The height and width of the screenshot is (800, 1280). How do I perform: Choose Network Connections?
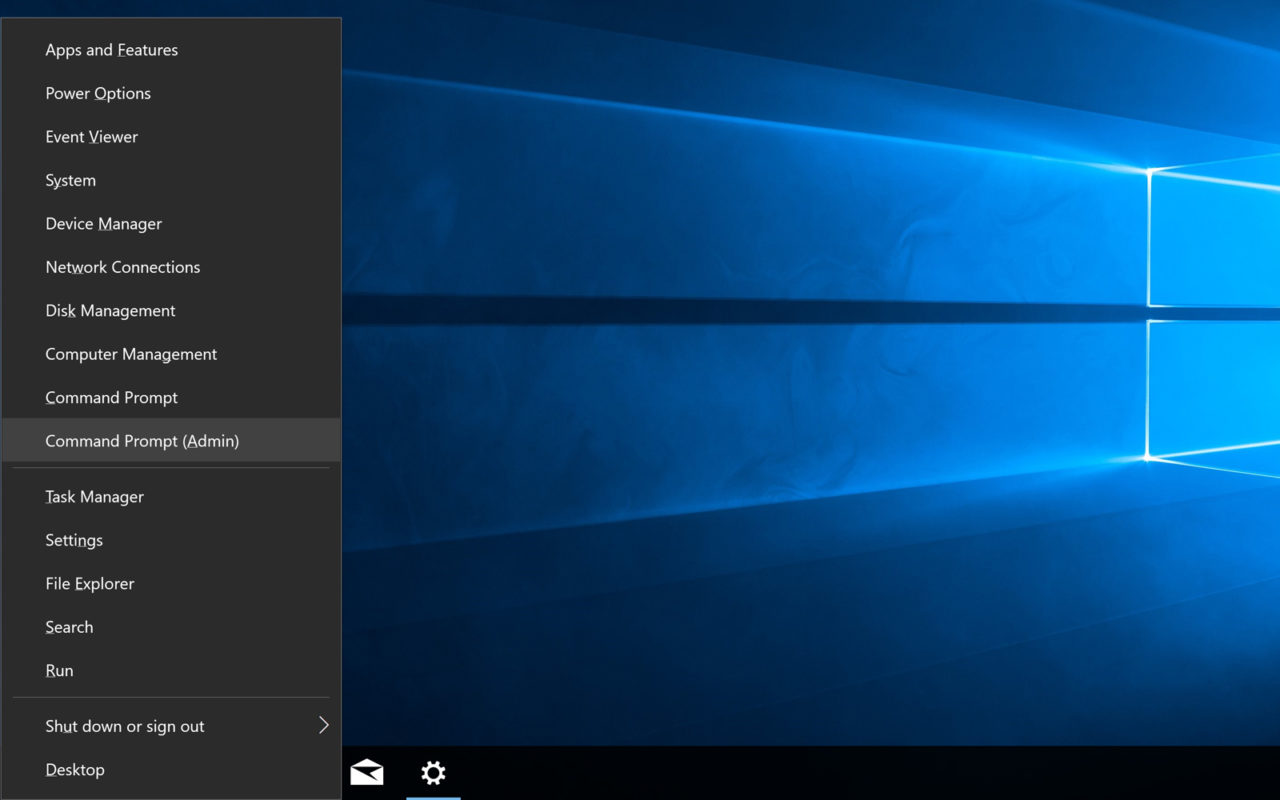[123, 267]
